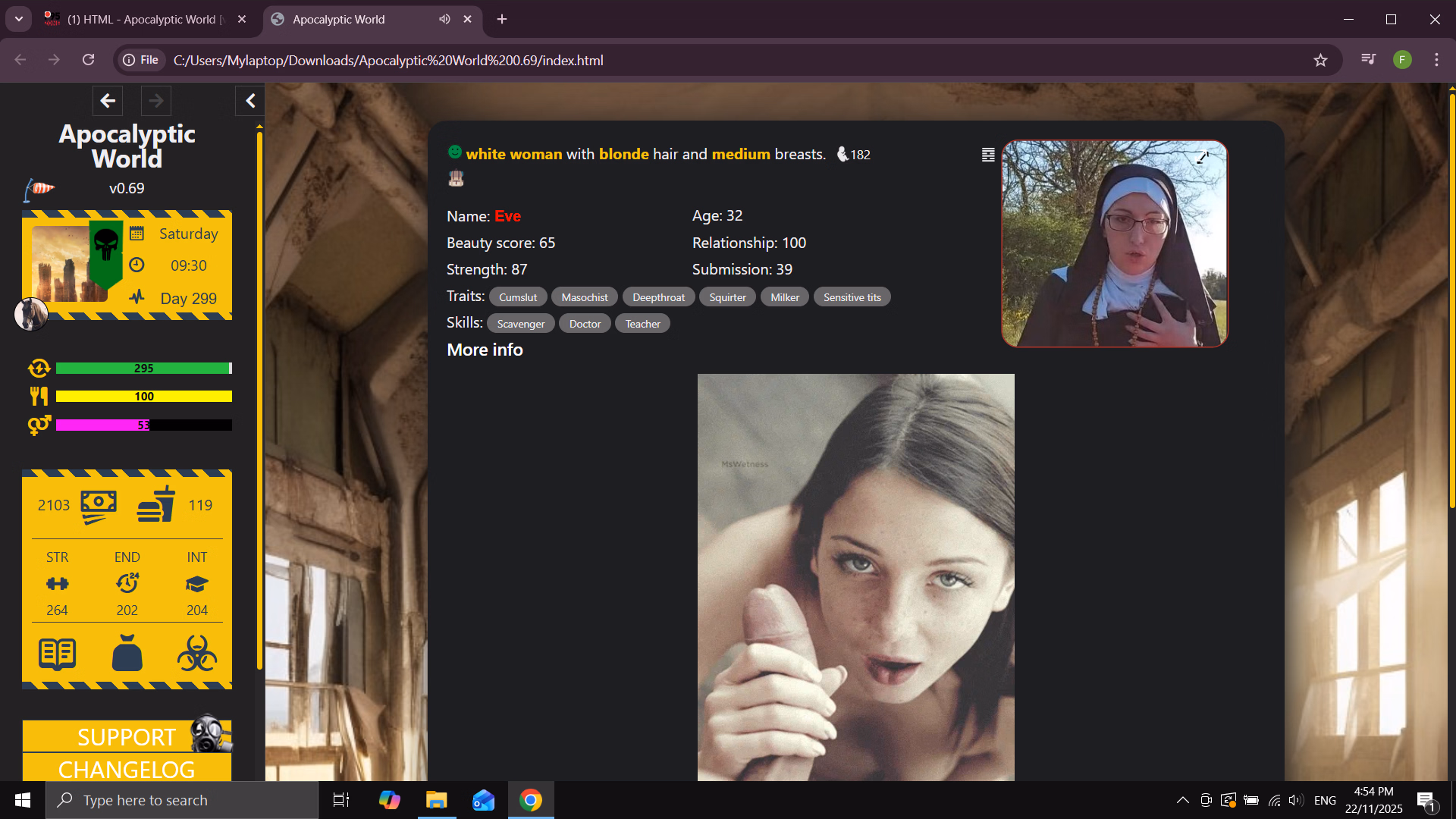Viewport: 1456px width, 819px height.
Task: Open the inventory bag icon
Action: tap(127, 654)
